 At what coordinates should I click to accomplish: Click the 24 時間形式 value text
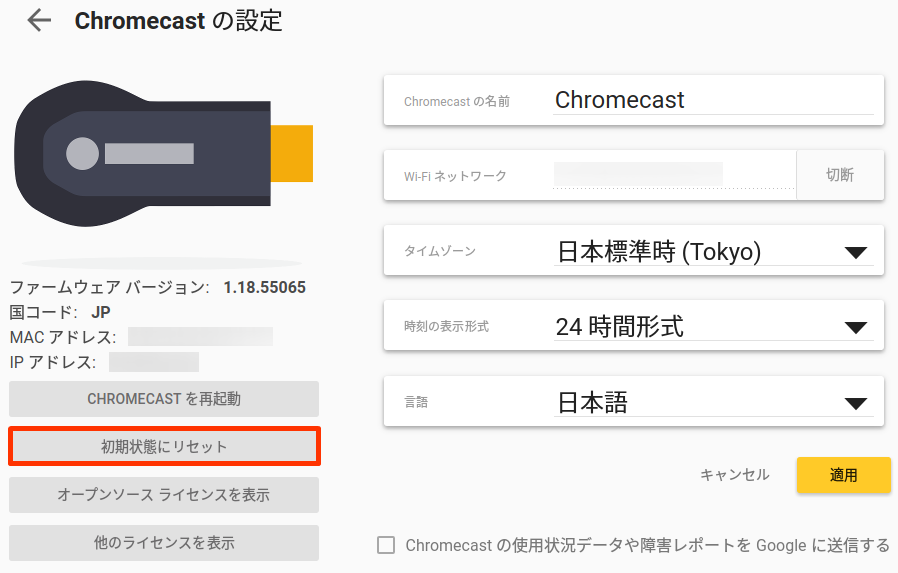(x=620, y=326)
